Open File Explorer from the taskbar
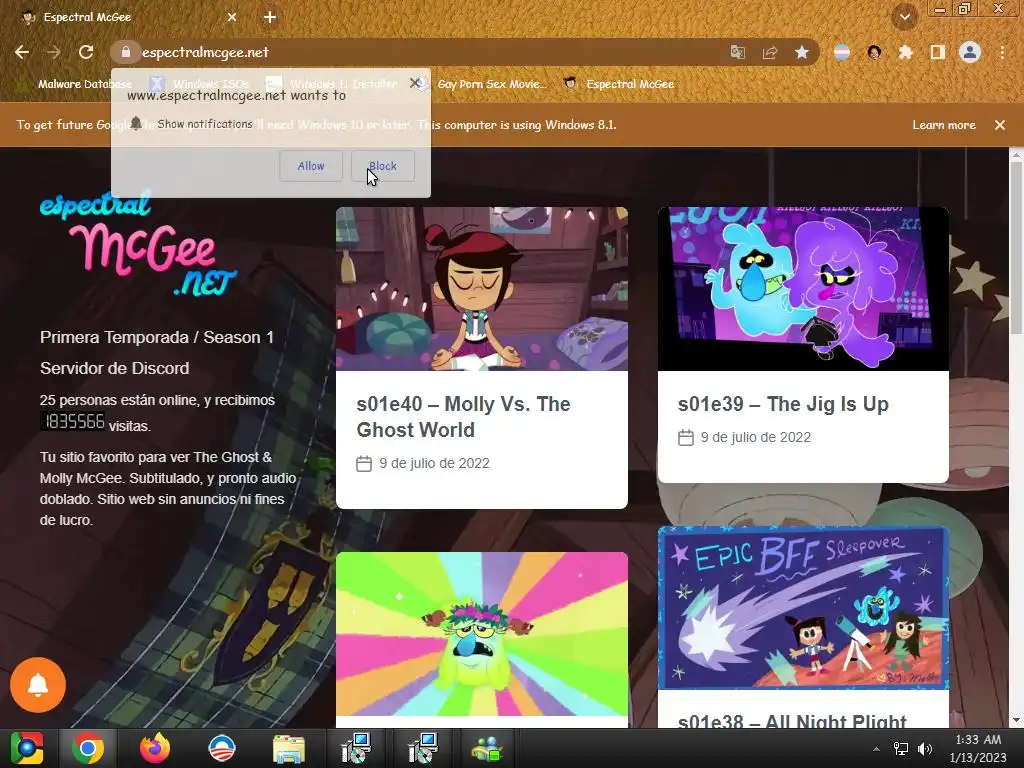 (288, 748)
